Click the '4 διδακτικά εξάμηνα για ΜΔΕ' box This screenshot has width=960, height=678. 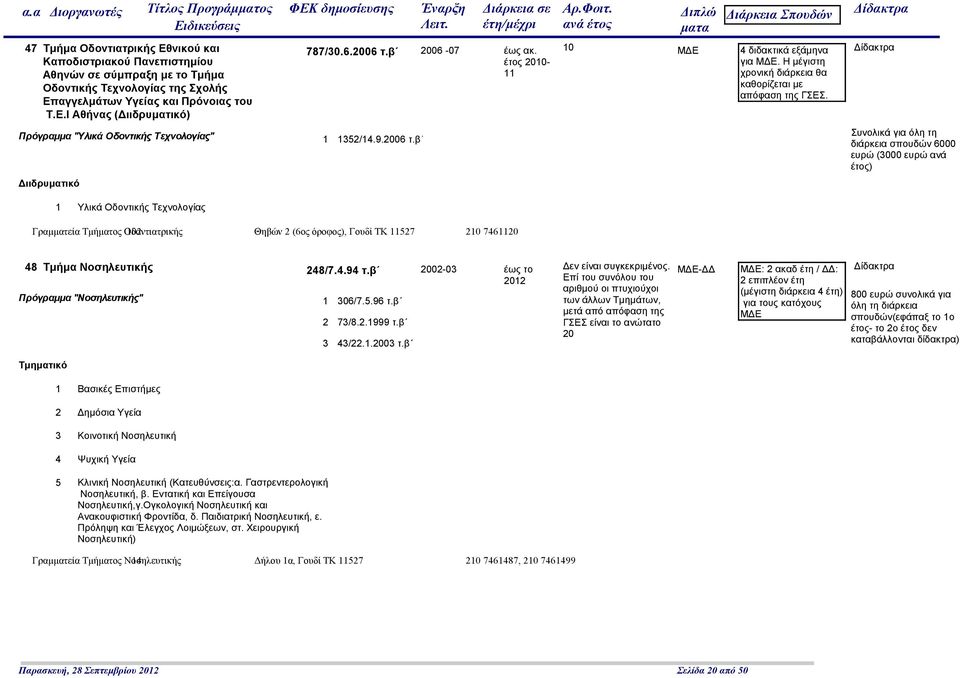coord(792,73)
